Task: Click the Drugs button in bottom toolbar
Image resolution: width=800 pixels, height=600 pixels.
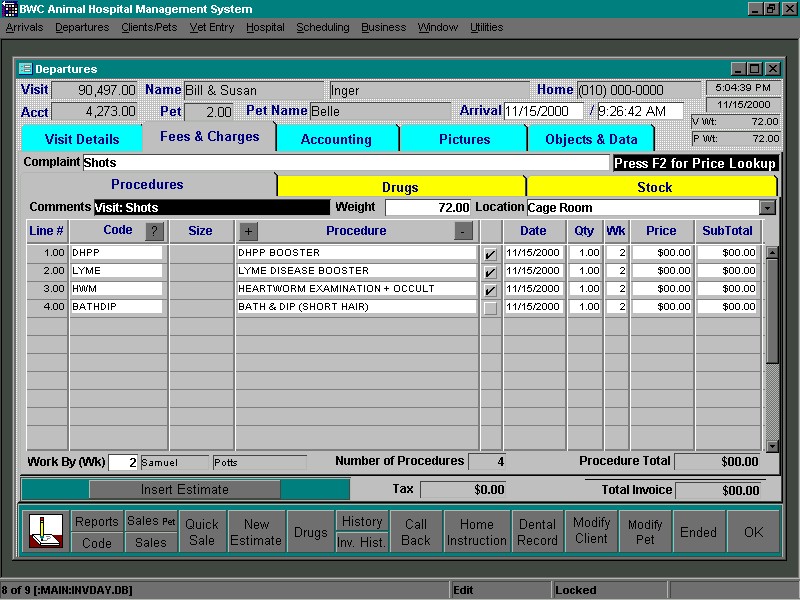Action: click(311, 532)
